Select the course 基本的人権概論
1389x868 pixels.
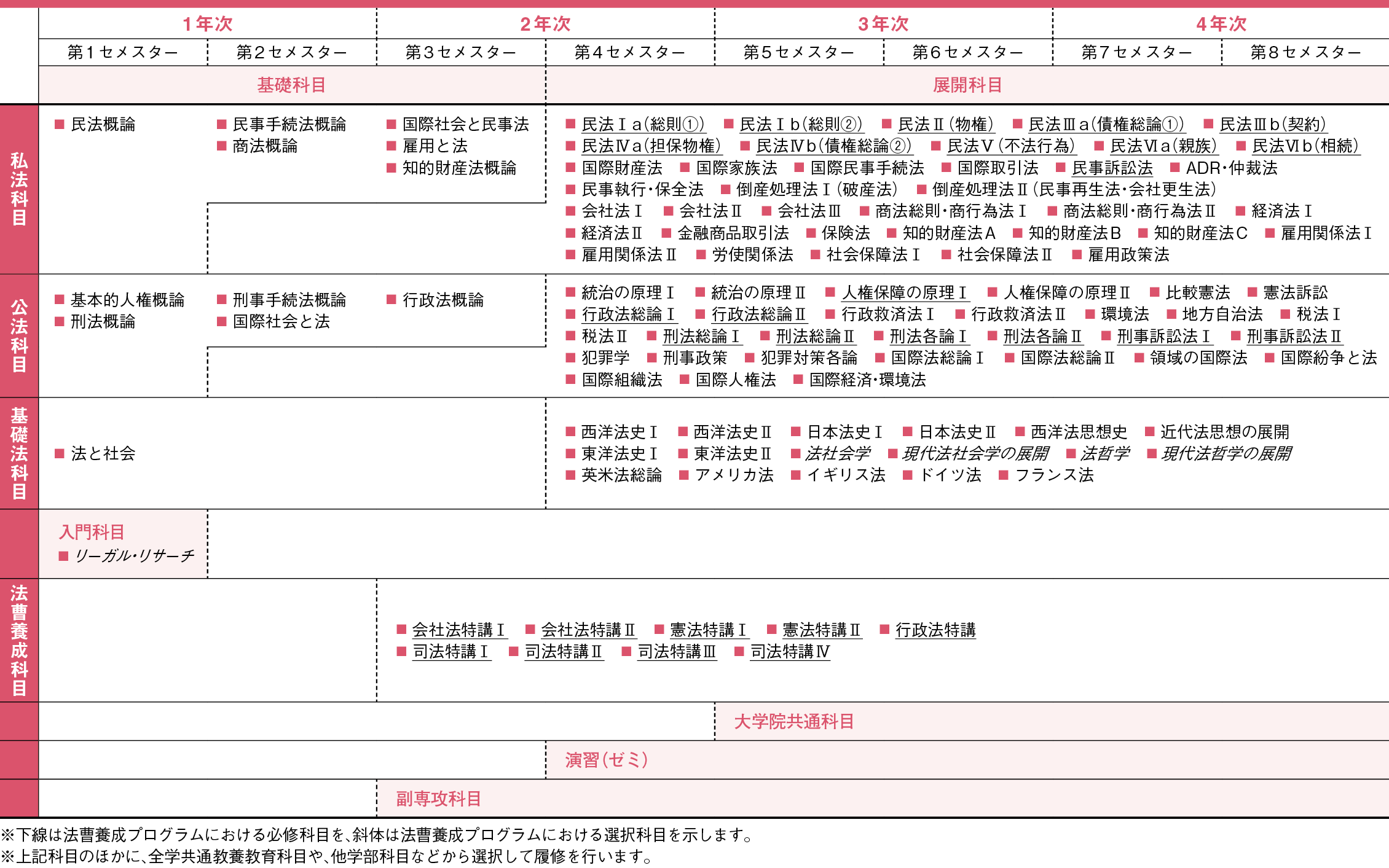(127, 300)
